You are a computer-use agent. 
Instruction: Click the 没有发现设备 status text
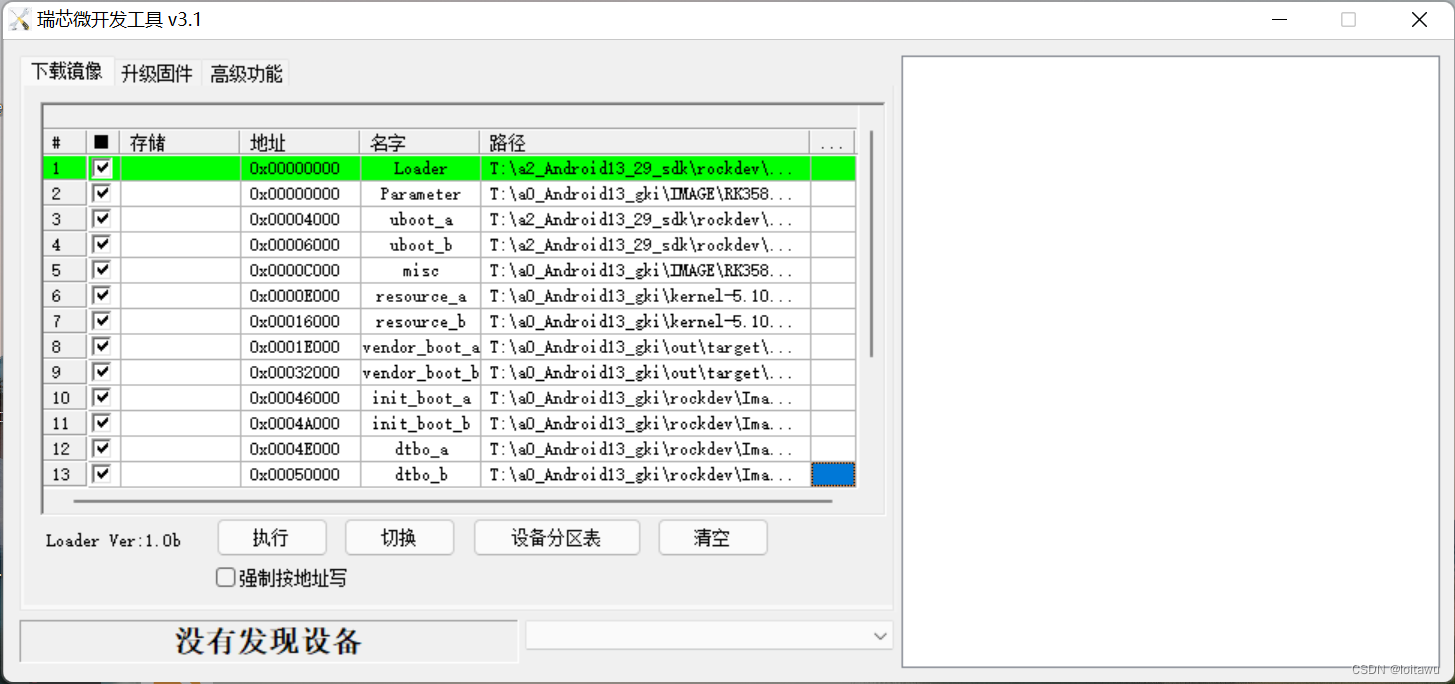point(268,641)
